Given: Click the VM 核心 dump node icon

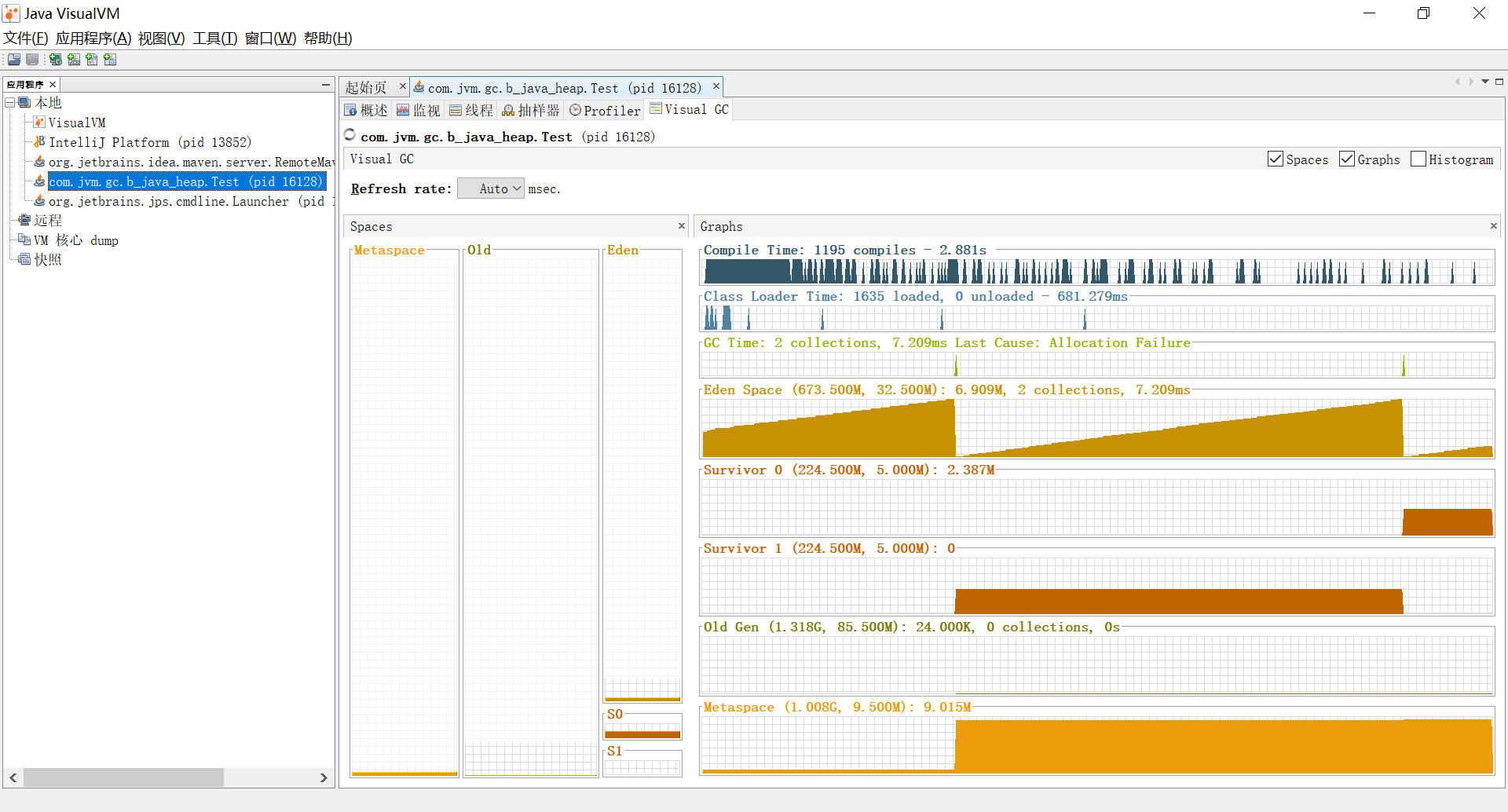Looking at the screenshot, I should (x=24, y=240).
